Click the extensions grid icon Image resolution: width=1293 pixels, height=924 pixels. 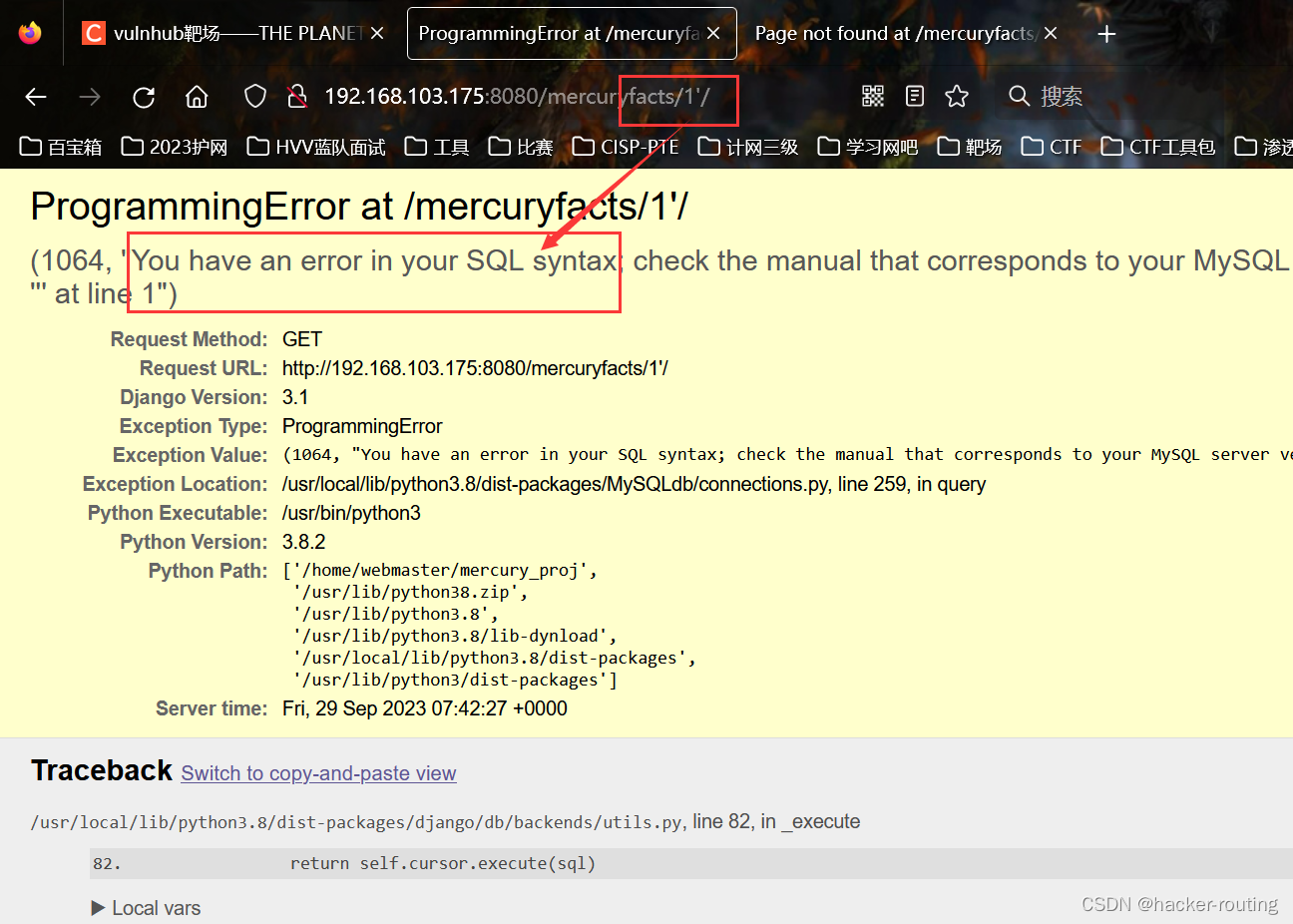click(872, 96)
